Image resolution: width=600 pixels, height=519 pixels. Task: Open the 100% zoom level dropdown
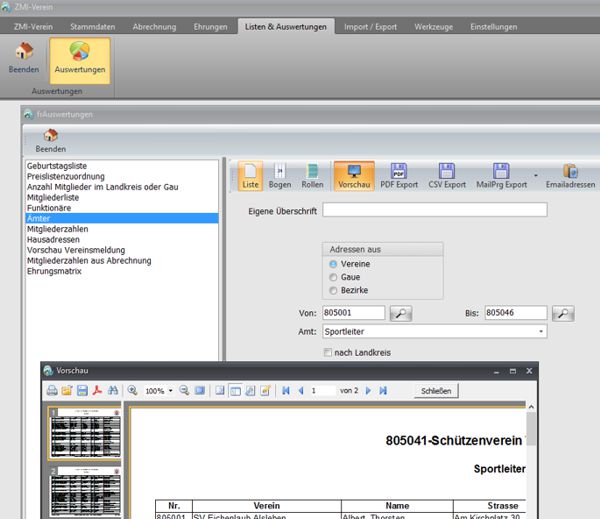171,391
